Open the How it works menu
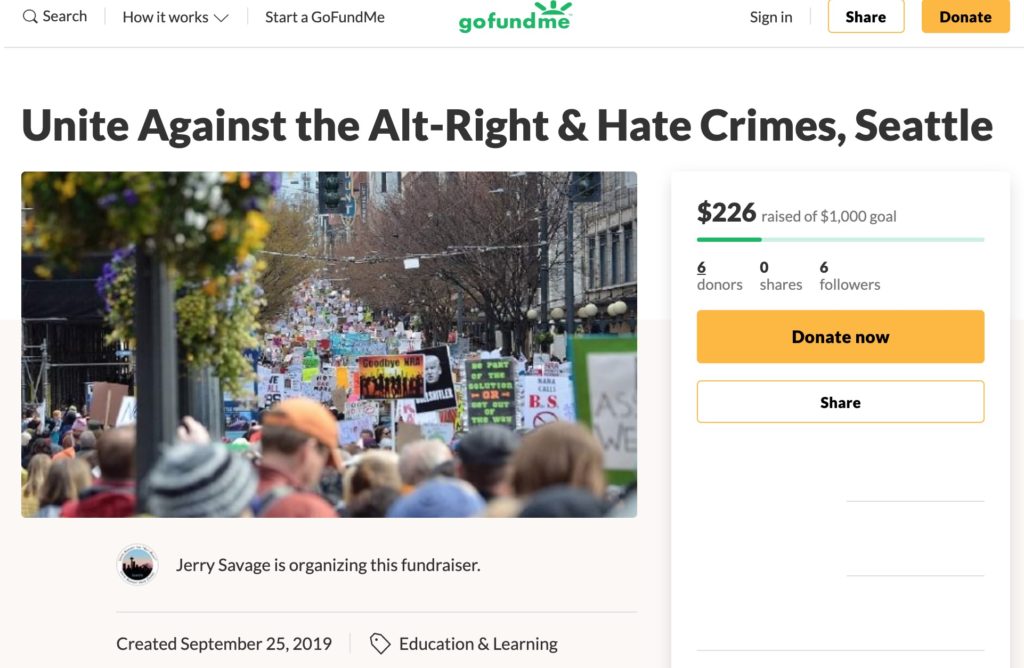 coord(175,17)
